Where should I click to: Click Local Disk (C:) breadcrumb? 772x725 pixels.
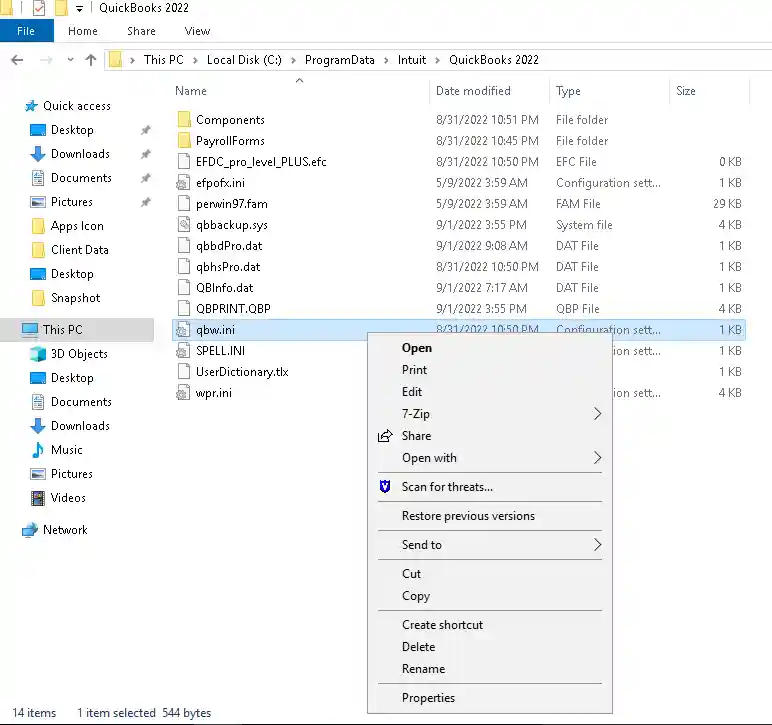pyautogui.click(x=244, y=60)
